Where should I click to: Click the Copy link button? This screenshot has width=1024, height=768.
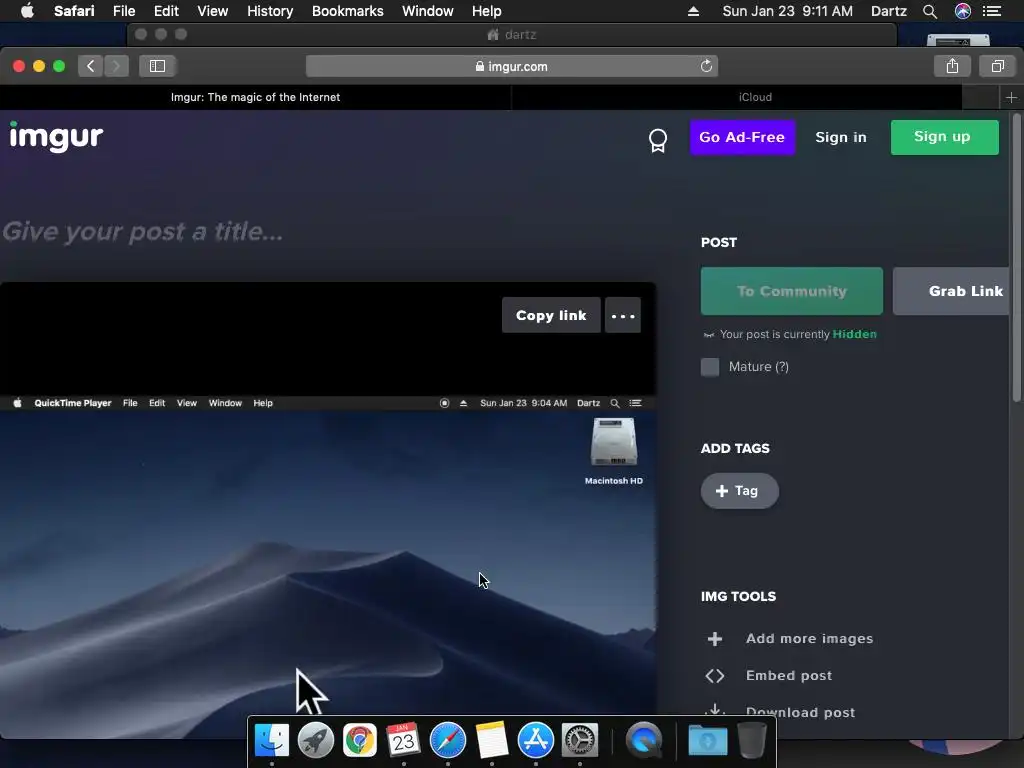click(x=551, y=315)
